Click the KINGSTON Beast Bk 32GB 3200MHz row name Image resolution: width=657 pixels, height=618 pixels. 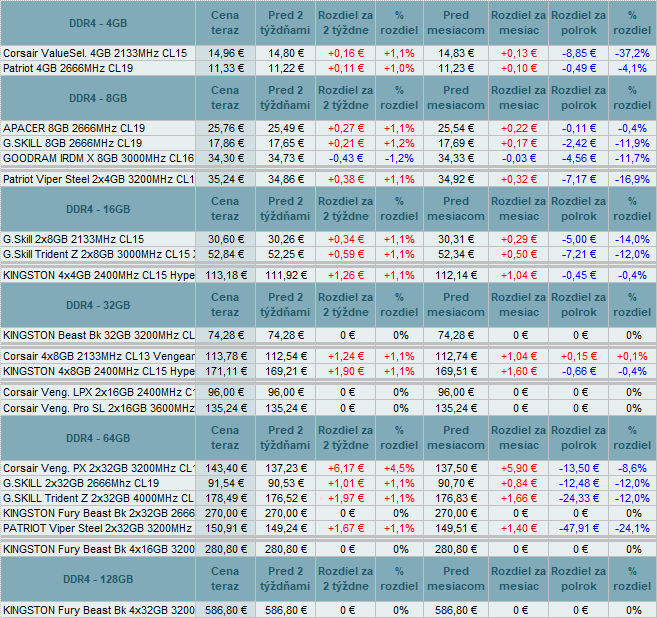[98, 335]
